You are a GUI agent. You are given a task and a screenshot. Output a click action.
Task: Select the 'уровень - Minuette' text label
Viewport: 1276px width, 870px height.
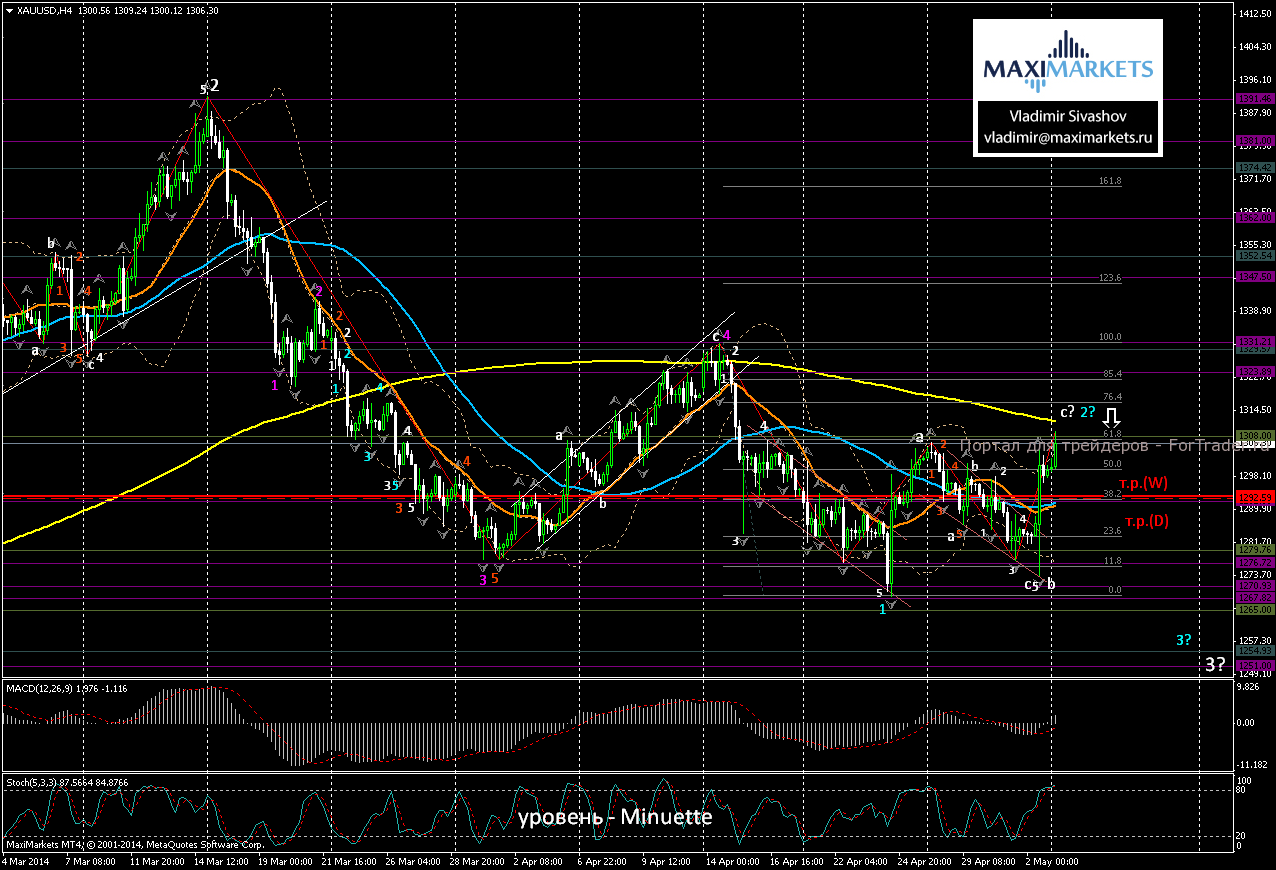[615, 817]
